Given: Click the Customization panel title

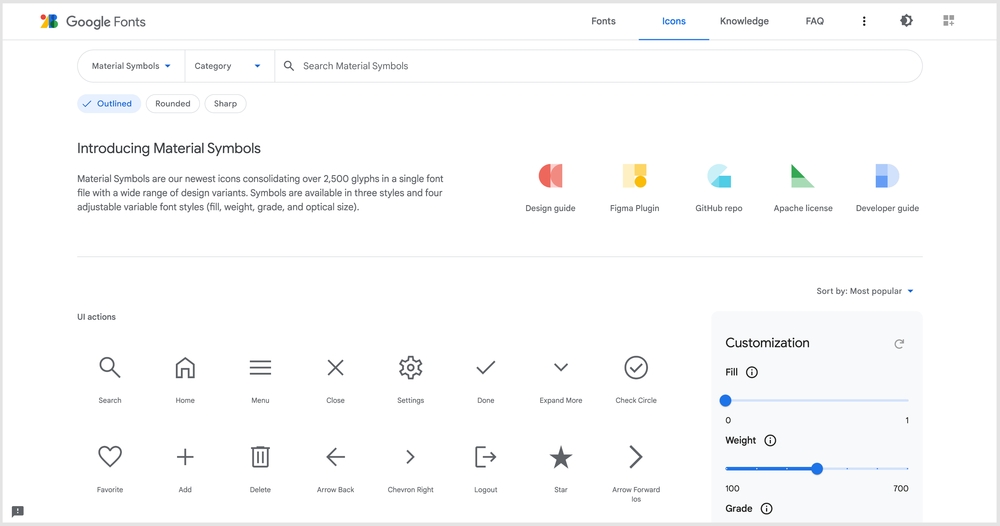Looking at the screenshot, I should [x=767, y=343].
